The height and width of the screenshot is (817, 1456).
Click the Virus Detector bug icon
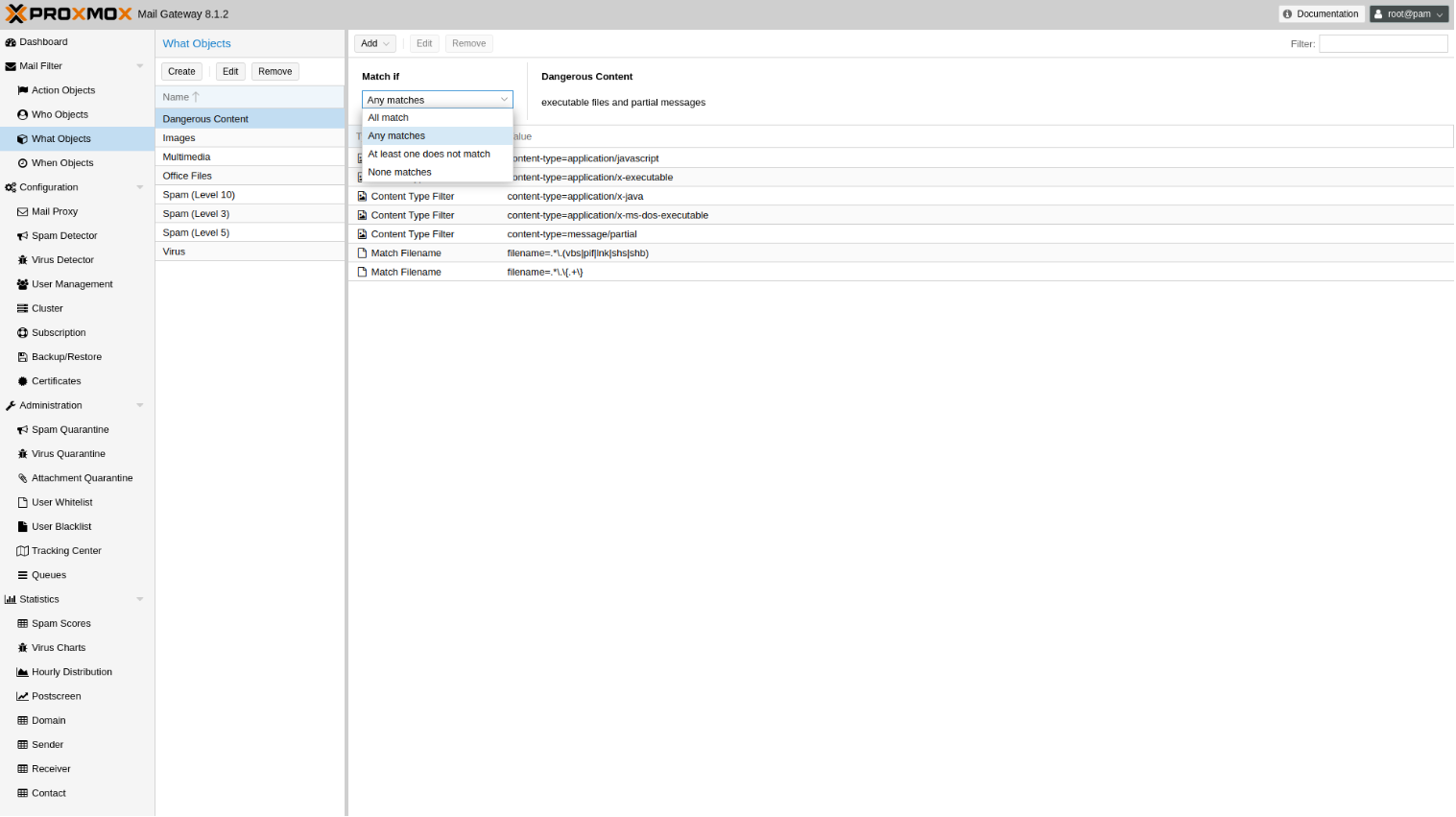pos(22,260)
